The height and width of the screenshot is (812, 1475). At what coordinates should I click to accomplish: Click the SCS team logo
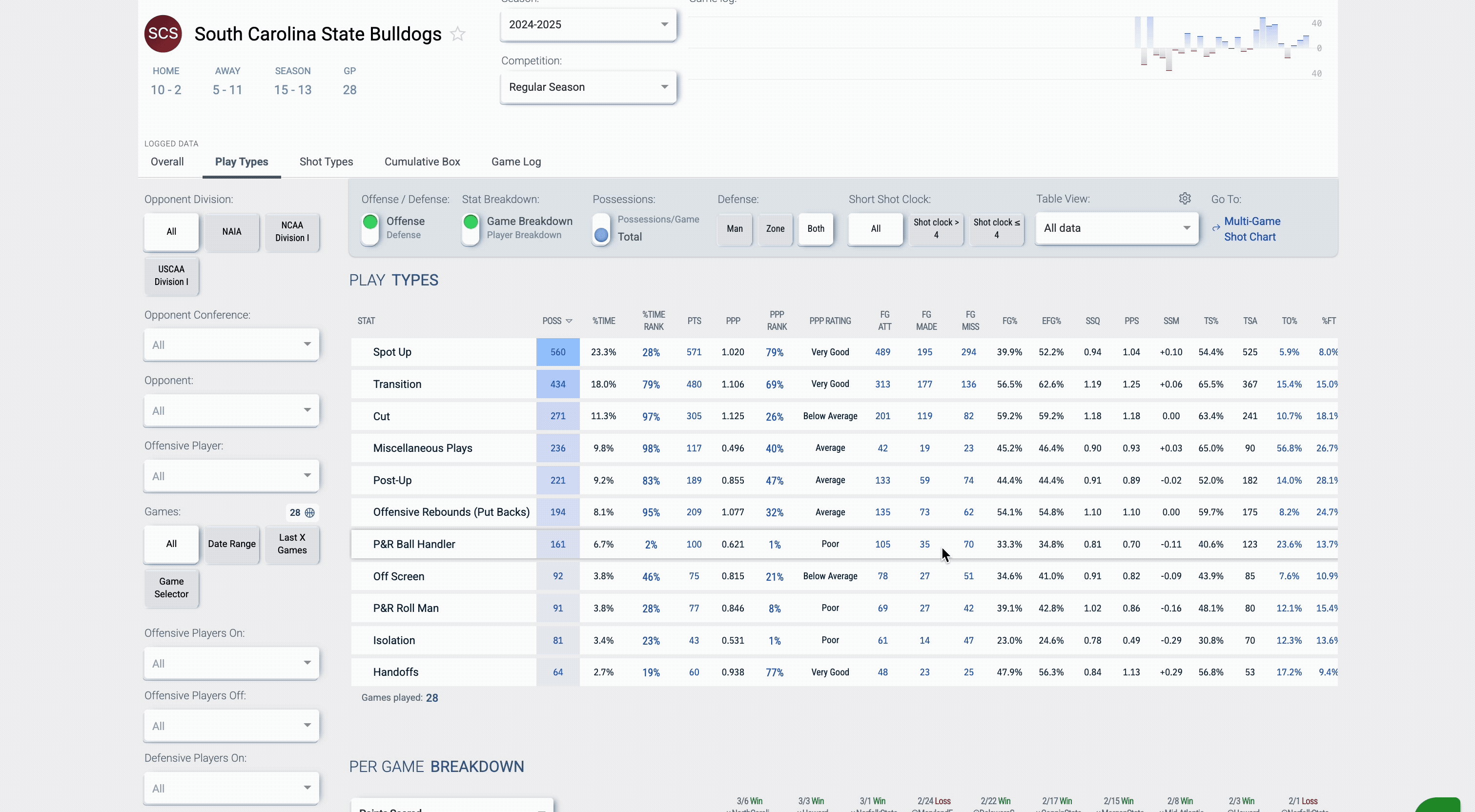point(163,34)
